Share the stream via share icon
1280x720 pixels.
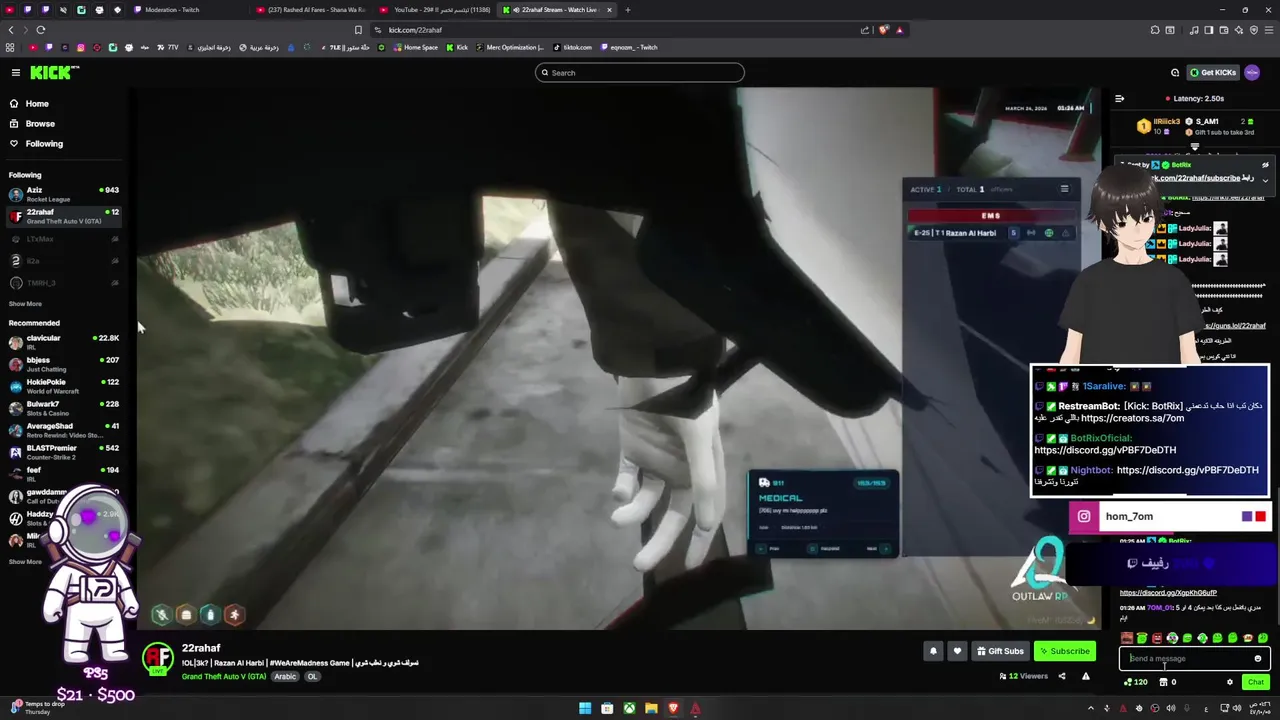click(x=1062, y=676)
